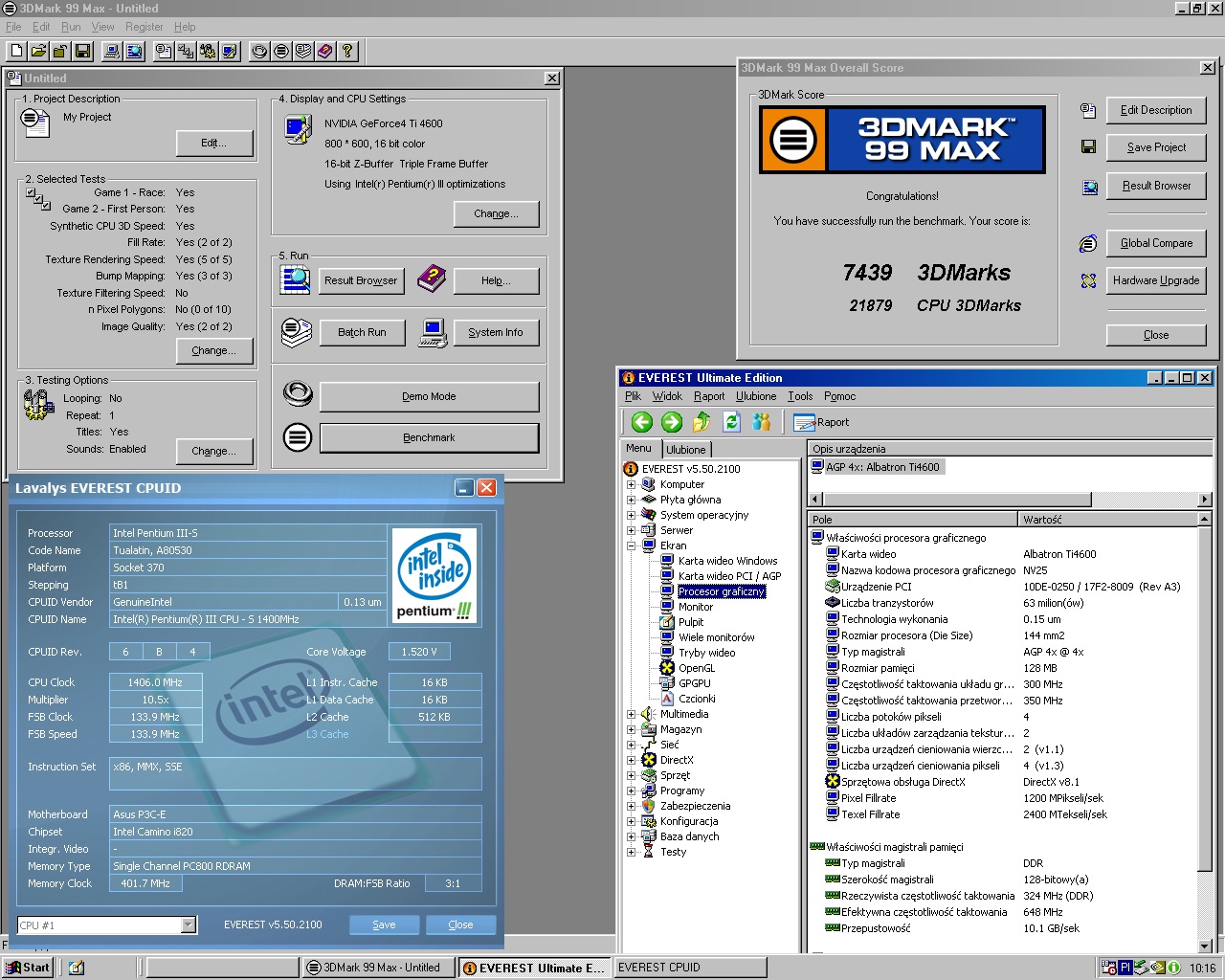This screenshot has width=1225, height=980.
Task: Click the Start button on the taskbar
Action: coord(28,968)
